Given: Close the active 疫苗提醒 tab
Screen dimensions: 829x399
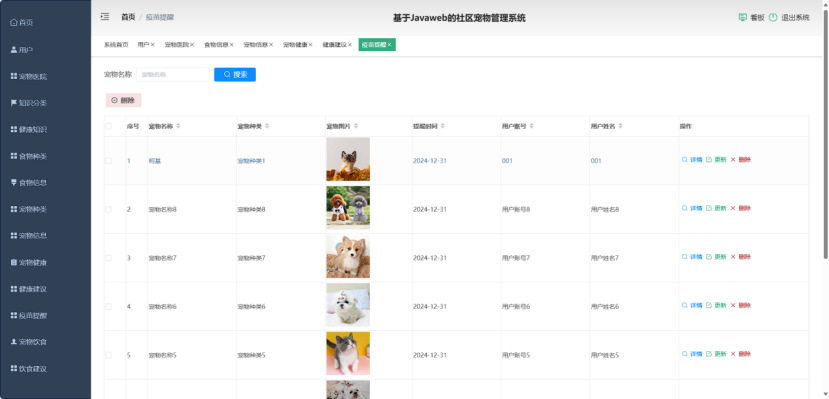Looking at the screenshot, I should [389, 45].
